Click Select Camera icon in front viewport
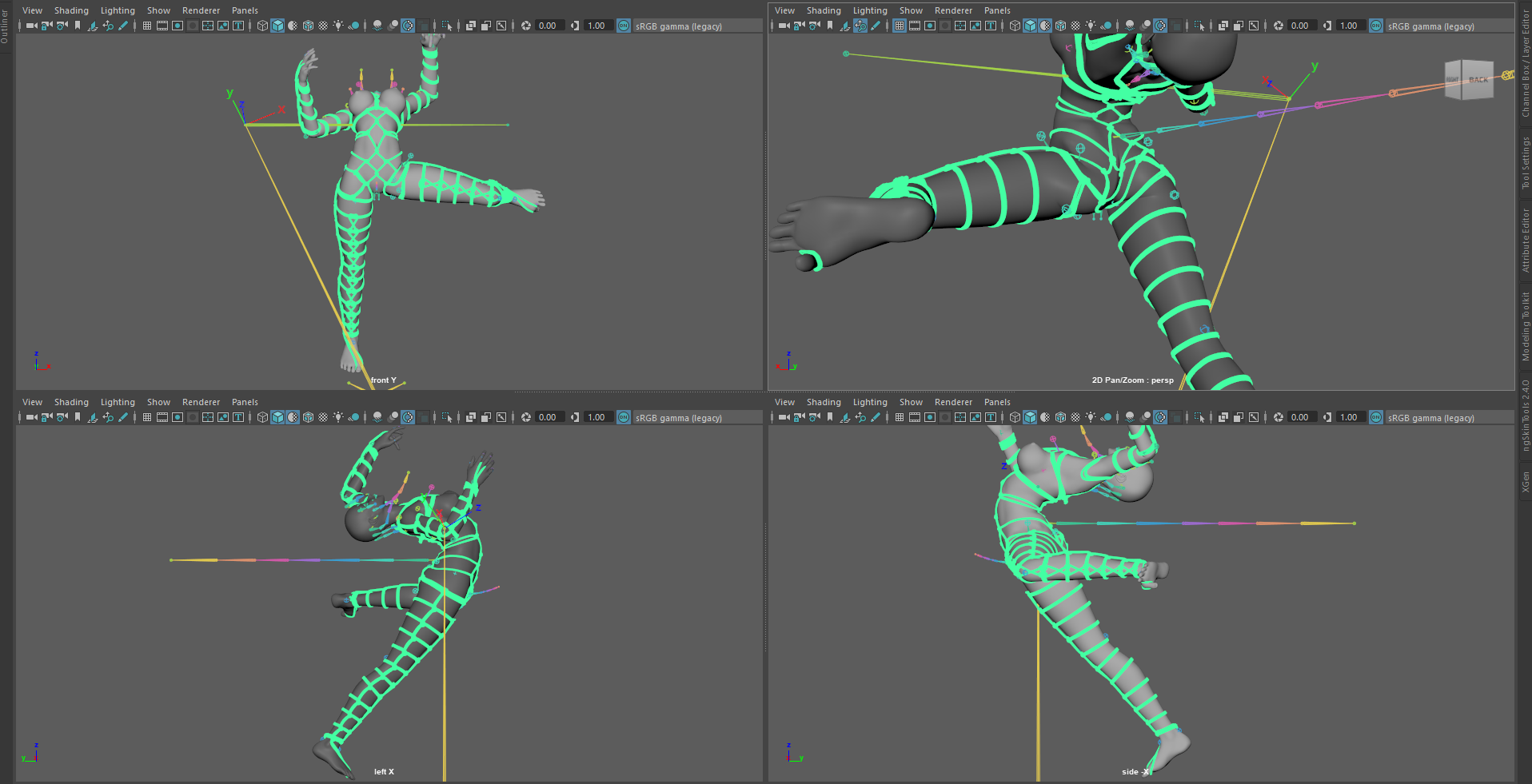Viewport: 1532px width, 784px height. 31,26
